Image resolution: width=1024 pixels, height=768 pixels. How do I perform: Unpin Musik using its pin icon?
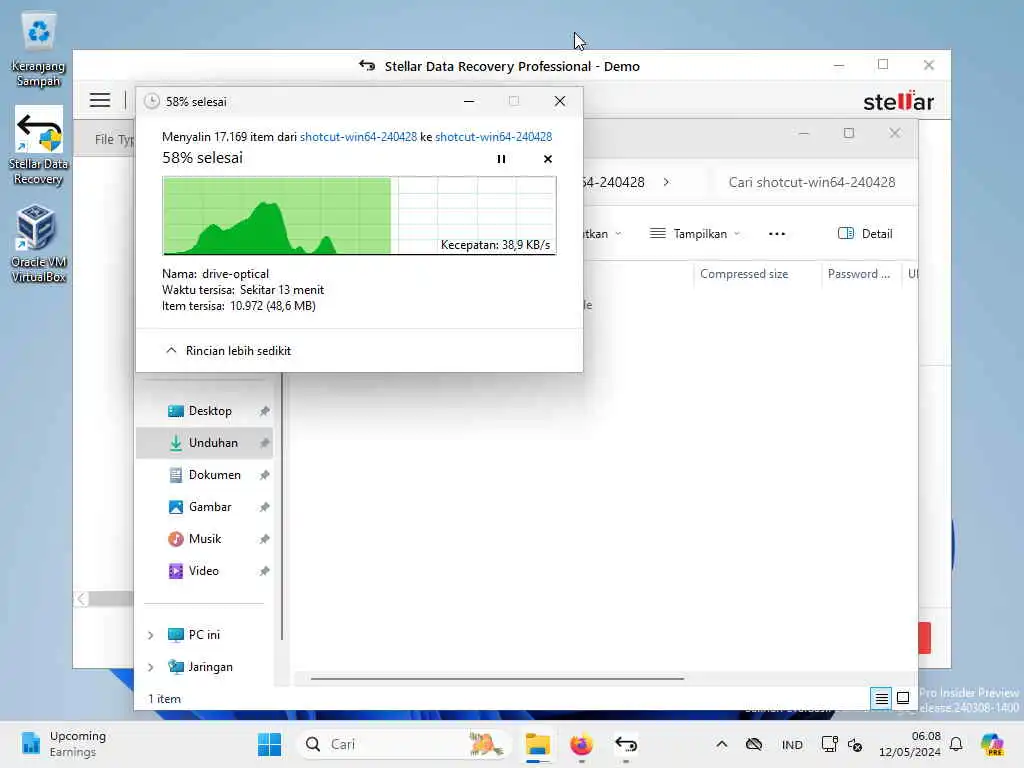[x=264, y=539]
